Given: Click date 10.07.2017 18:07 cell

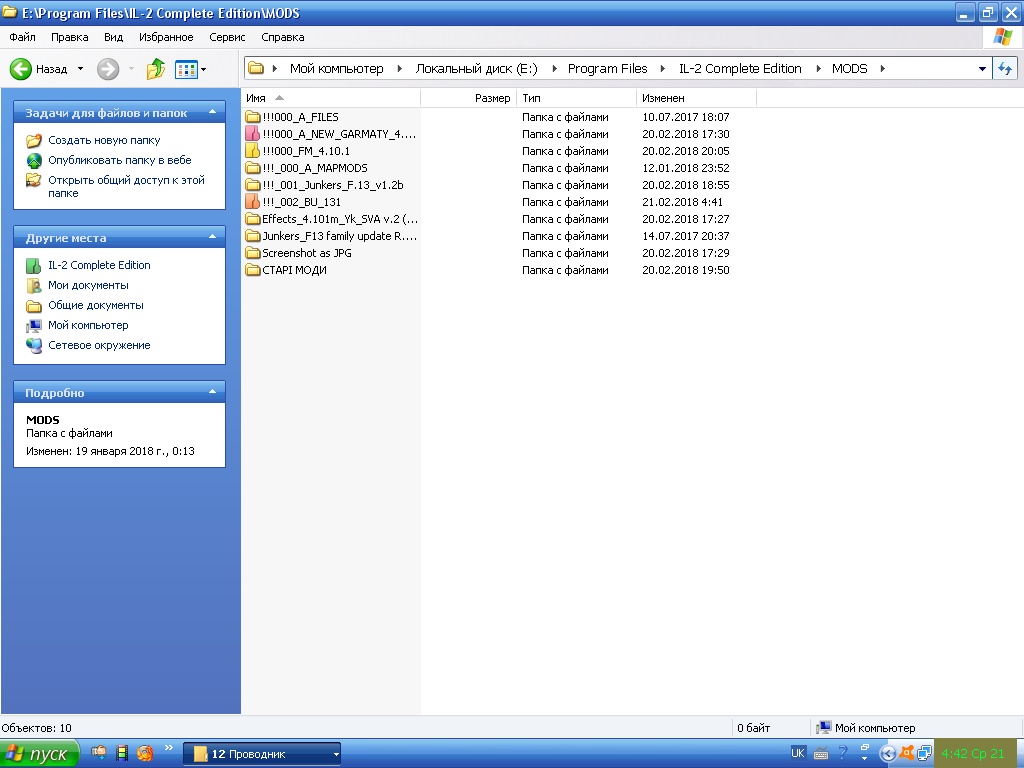Looking at the screenshot, I should pos(686,118).
